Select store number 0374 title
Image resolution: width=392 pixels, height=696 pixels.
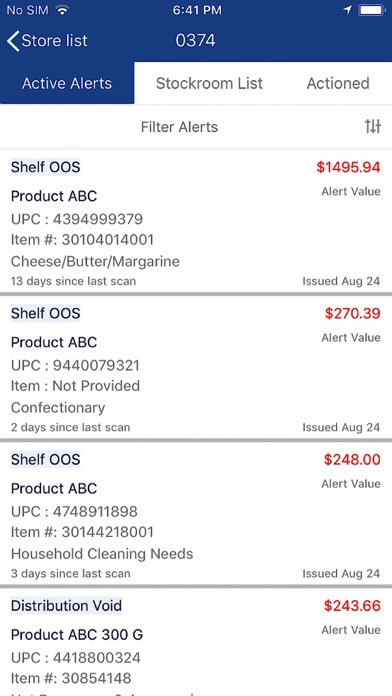click(195, 41)
